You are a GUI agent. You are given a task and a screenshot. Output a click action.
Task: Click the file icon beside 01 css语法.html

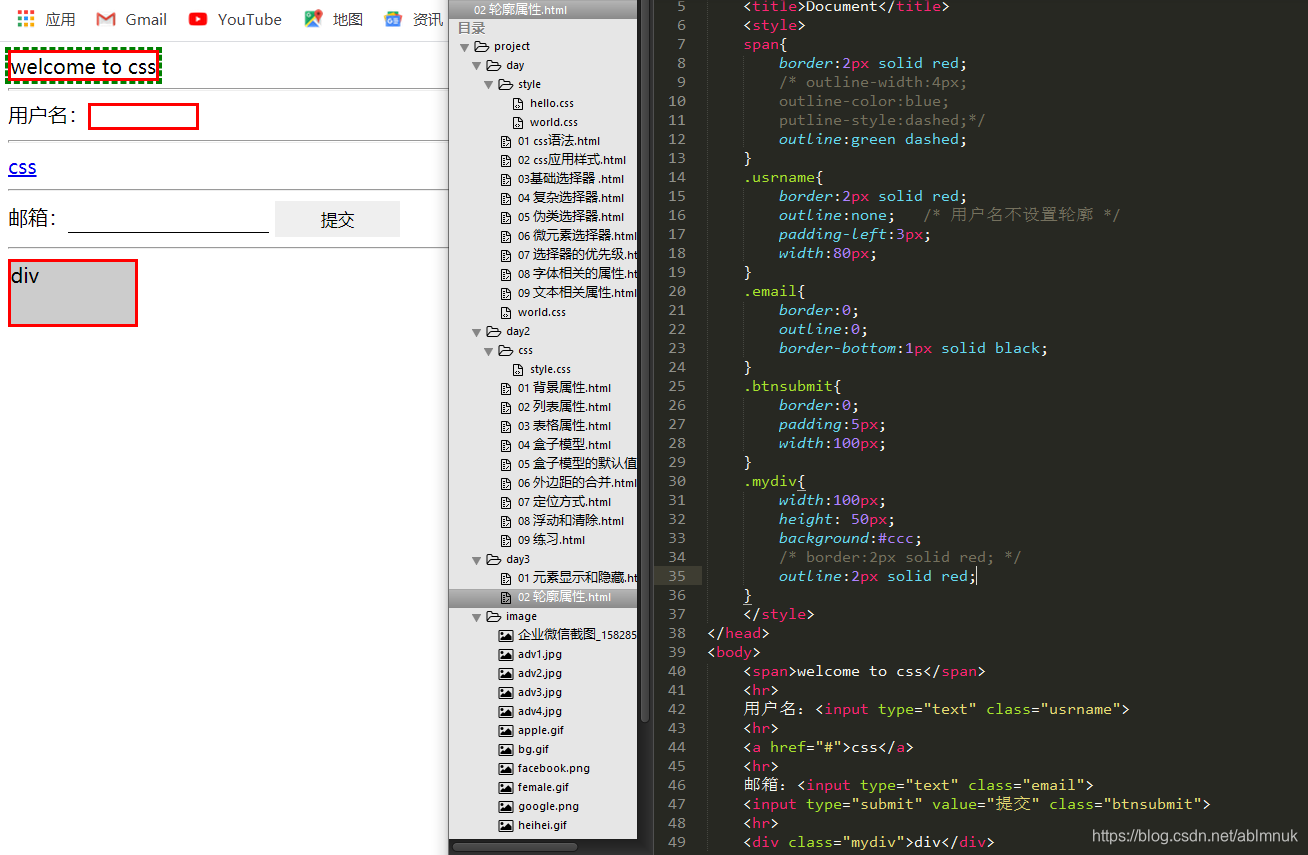click(x=506, y=141)
